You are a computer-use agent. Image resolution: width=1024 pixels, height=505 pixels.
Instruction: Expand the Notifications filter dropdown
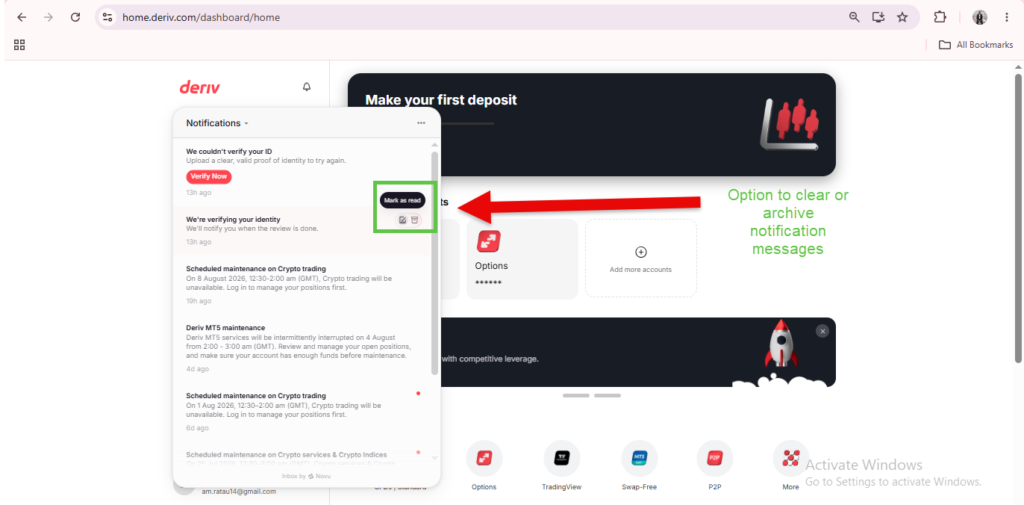click(217, 123)
